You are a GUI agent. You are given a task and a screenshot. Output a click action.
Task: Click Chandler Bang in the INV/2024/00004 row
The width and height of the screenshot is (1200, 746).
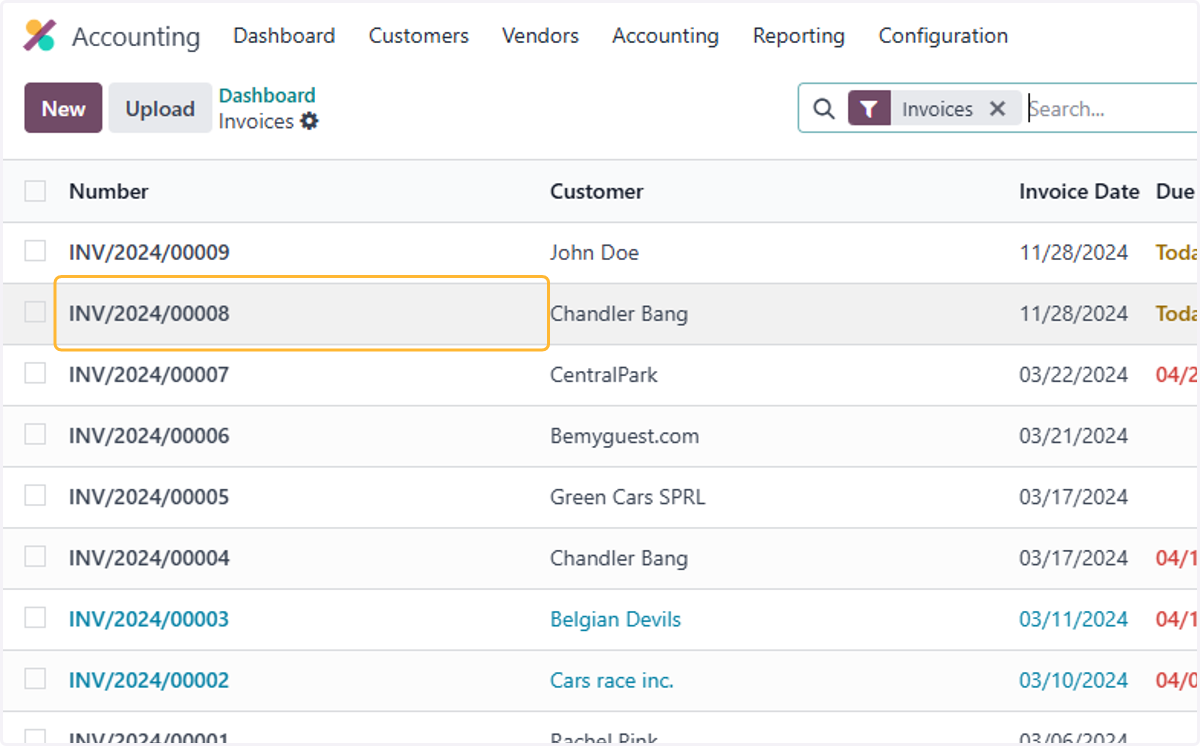click(619, 557)
